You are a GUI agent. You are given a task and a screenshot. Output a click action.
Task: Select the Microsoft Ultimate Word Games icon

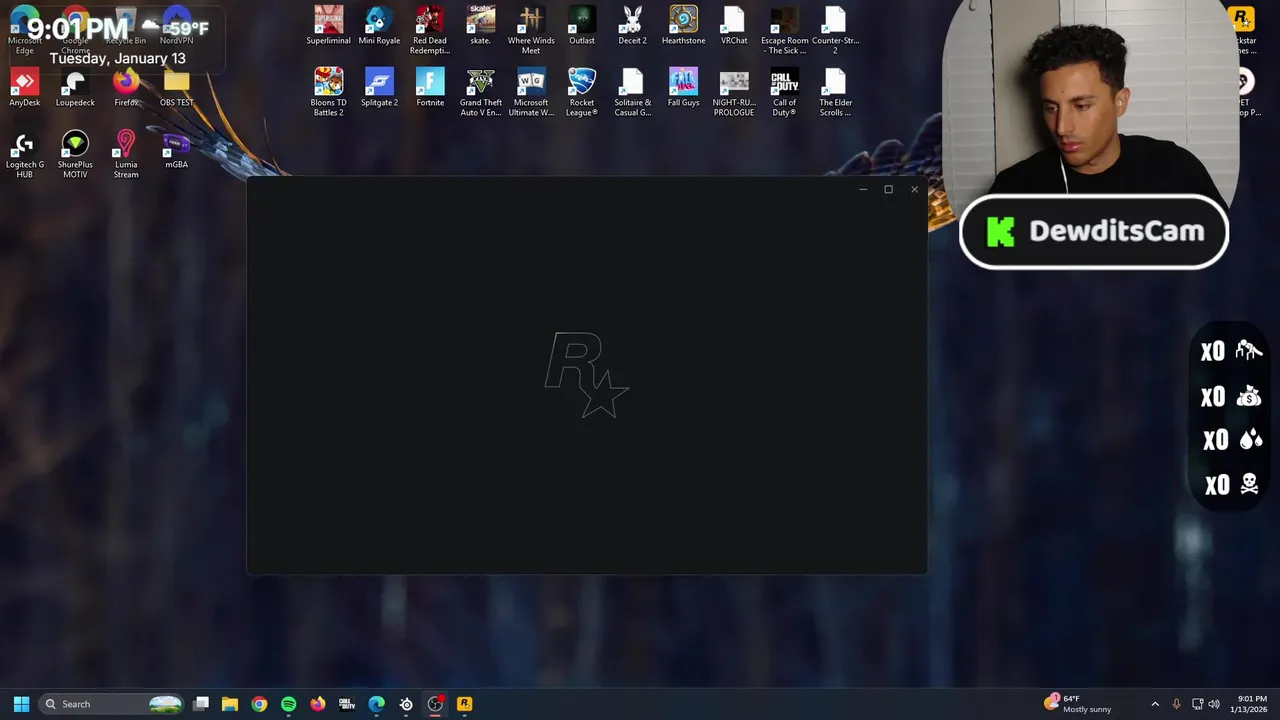tap(531, 92)
